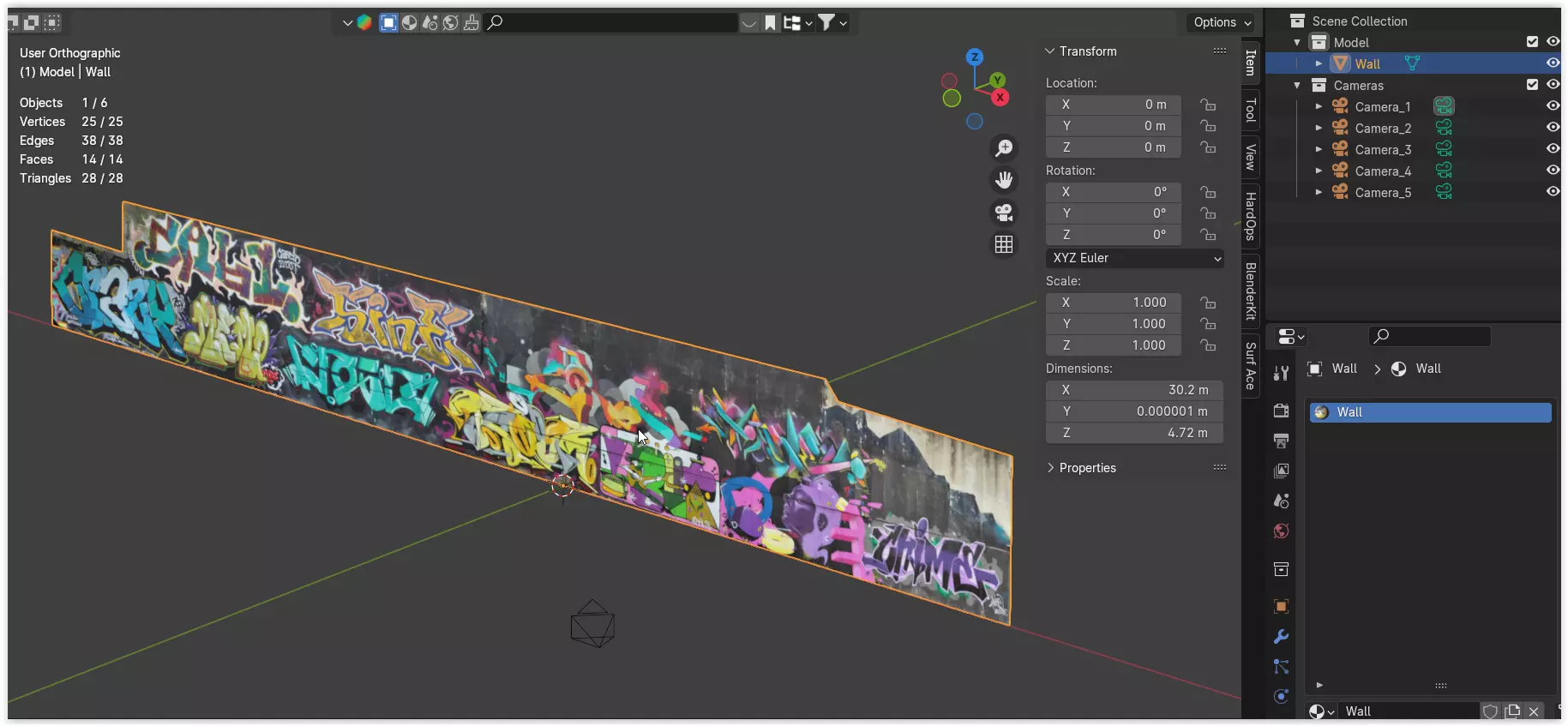Toggle lock on Scale Y
Viewport: 1568px width, 726px height.
(x=1208, y=324)
